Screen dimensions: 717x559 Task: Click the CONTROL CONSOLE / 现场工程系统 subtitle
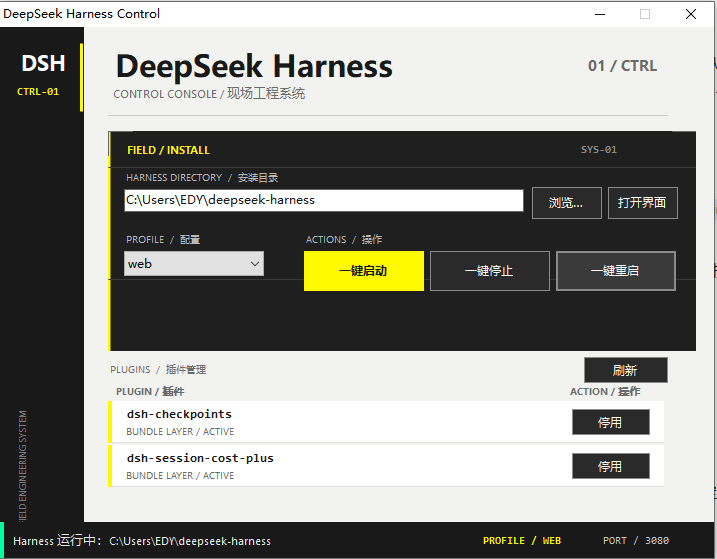pos(209,94)
